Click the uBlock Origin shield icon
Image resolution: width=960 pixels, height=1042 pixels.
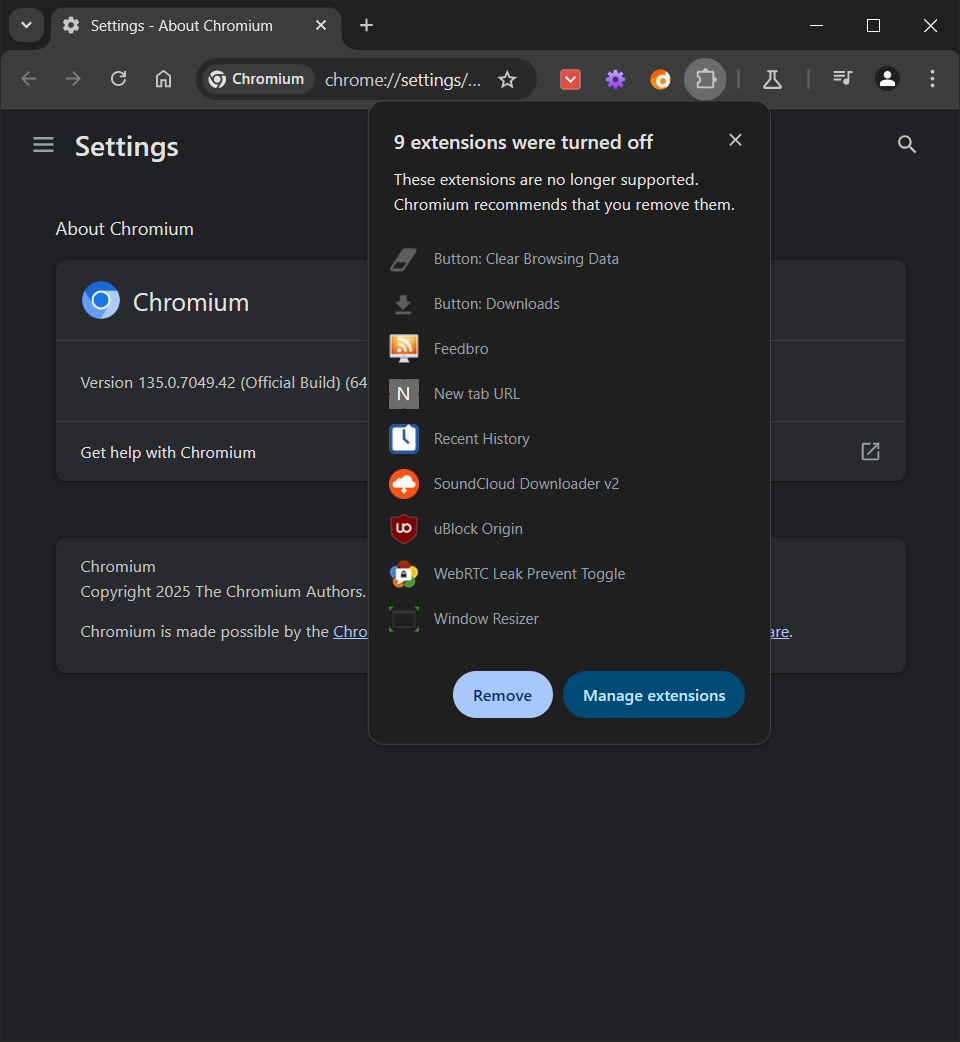click(403, 529)
